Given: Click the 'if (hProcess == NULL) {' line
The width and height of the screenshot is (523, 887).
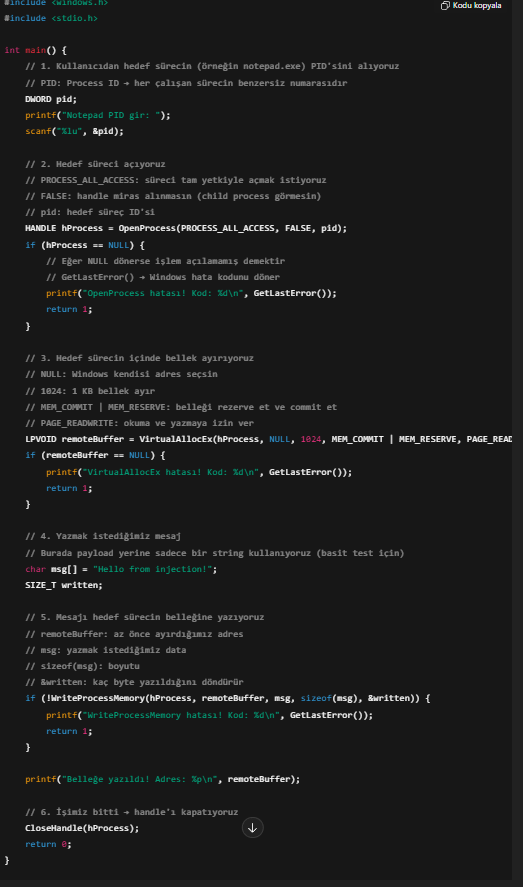Looking at the screenshot, I should click(x=85, y=245).
